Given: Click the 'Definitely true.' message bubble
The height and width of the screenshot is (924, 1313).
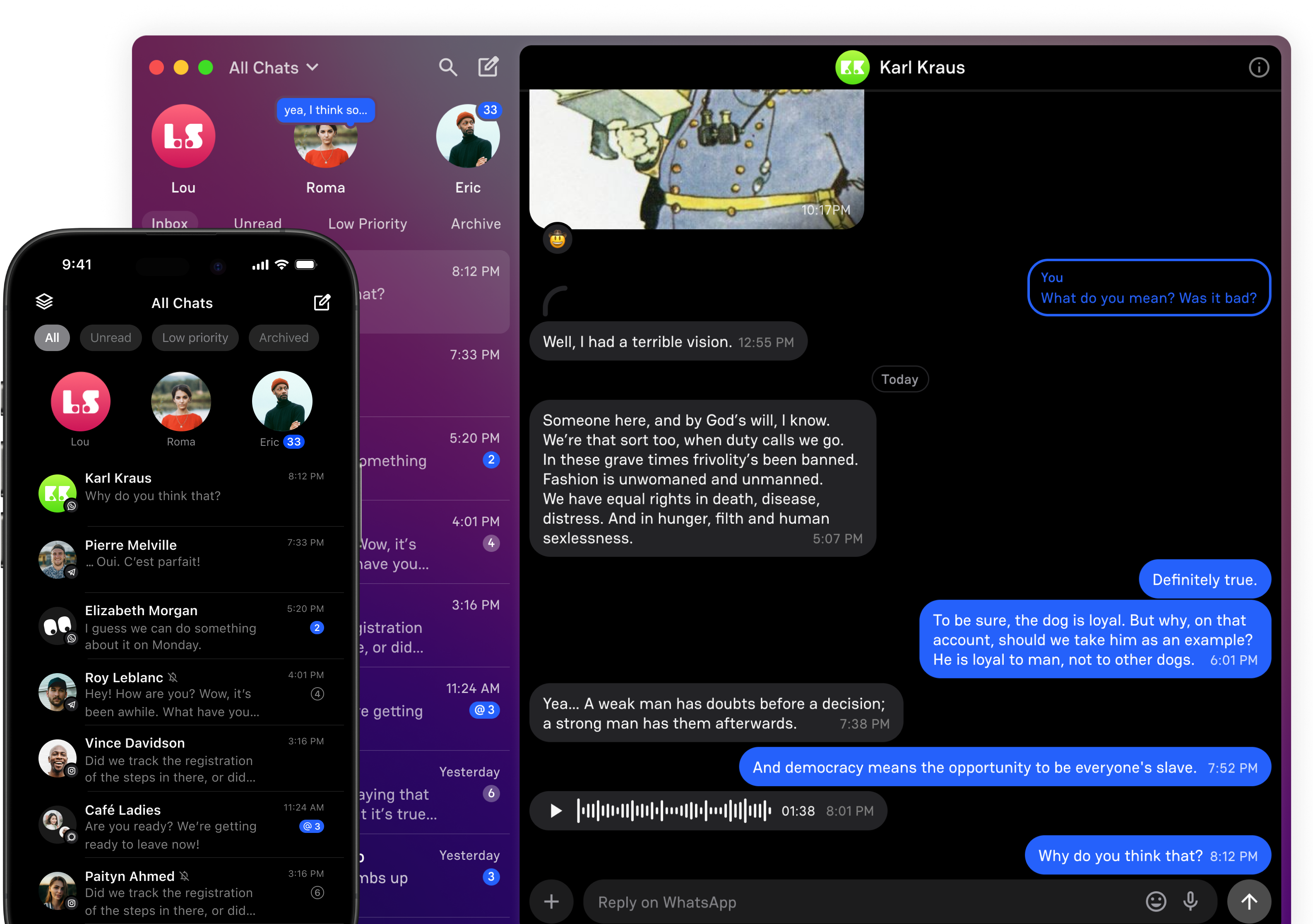Looking at the screenshot, I should click(x=1205, y=579).
